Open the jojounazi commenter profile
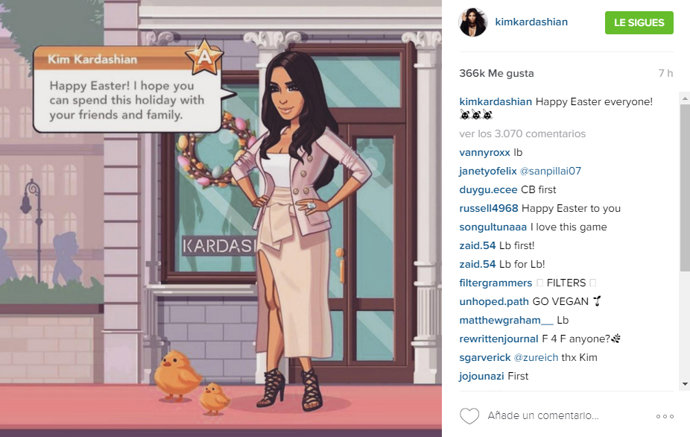The width and height of the screenshot is (690, 437). 481,376
